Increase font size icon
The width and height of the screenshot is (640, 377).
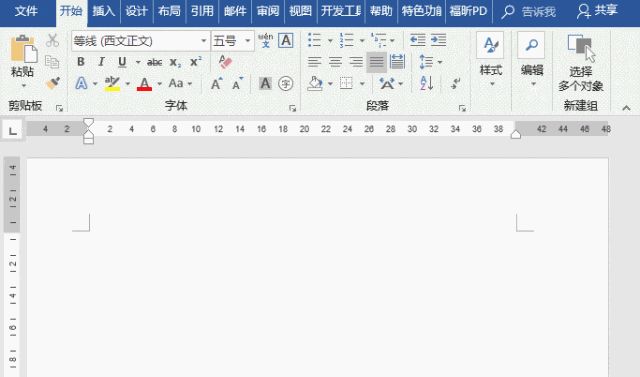(216, 84)
